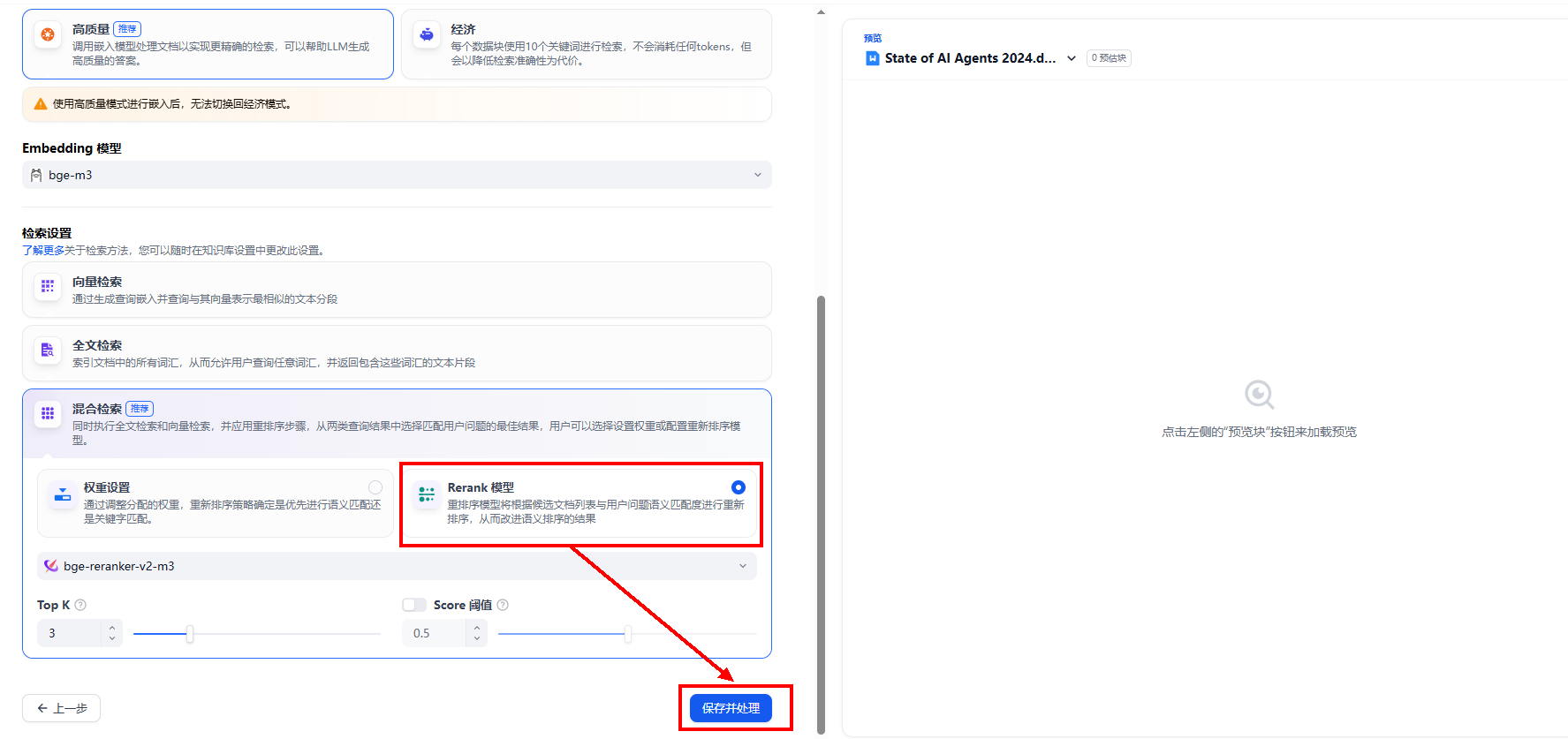Decrease the Score threshold value by one step
Image resolution: width=1568 pixels, height=739 pixels.
477,638
